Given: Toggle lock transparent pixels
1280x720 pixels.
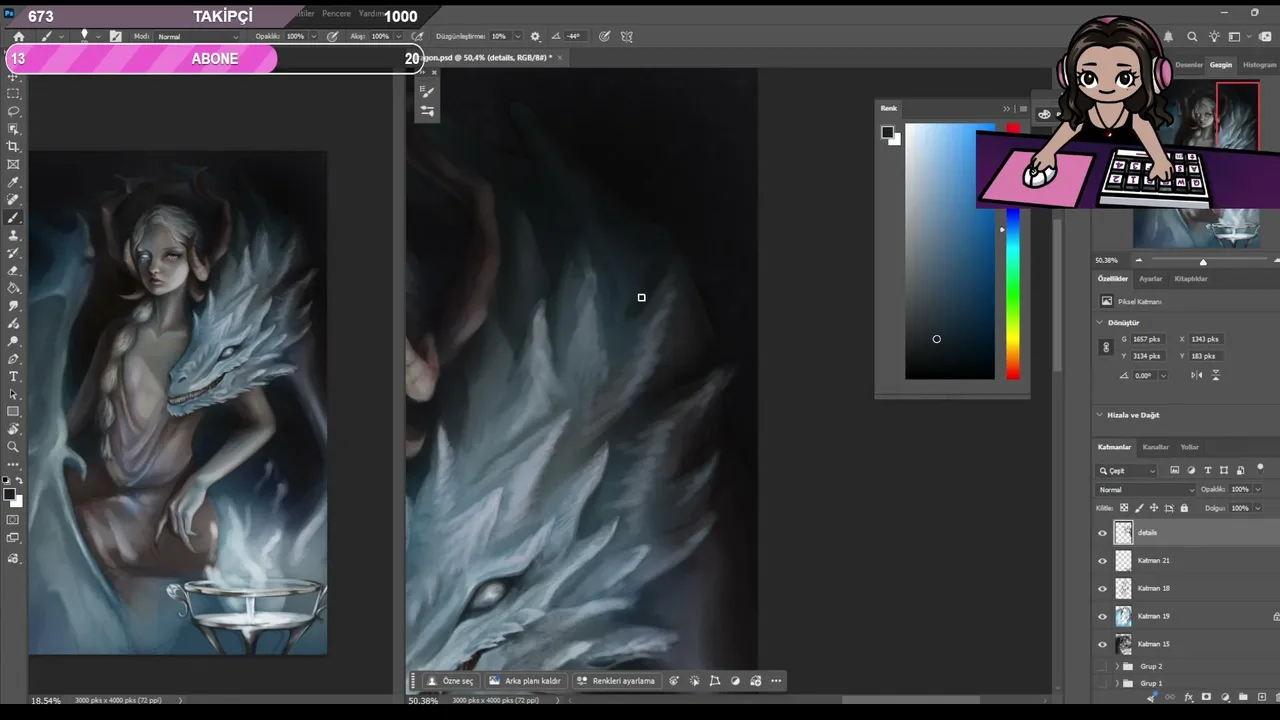Looking at the screenshot, I should click(1124, 508).
